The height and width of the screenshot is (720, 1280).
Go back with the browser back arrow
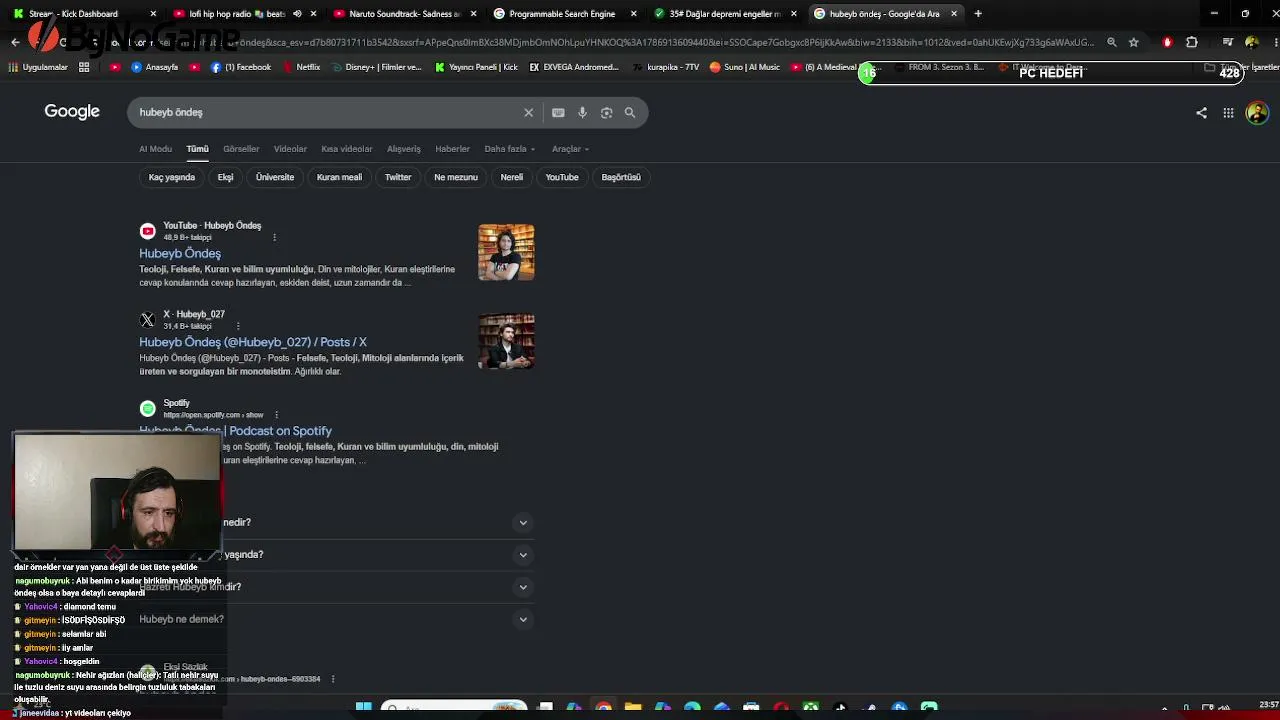coord(15,42)
